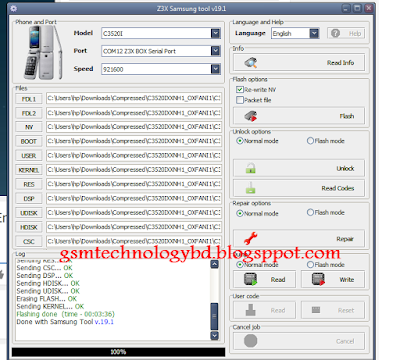Viewport: 400px width, 360px height.
Task: Click the Repair button label
Action: 345,239
